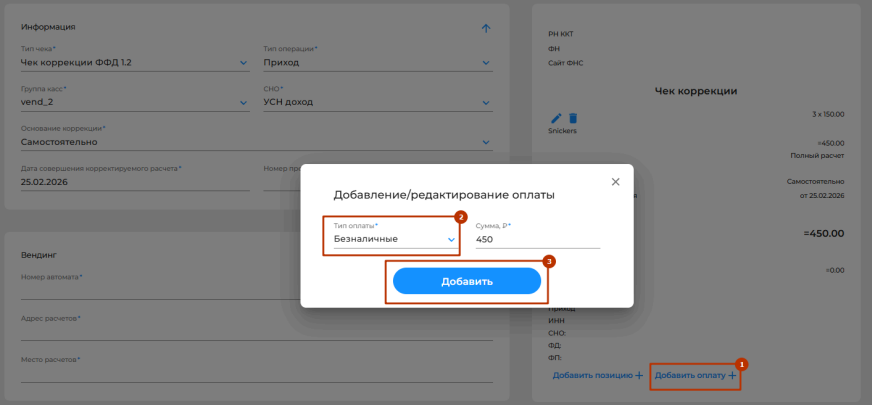Click the plus icon beside Добавить оплату
872x405 pixels.
(x=732, y=375)
